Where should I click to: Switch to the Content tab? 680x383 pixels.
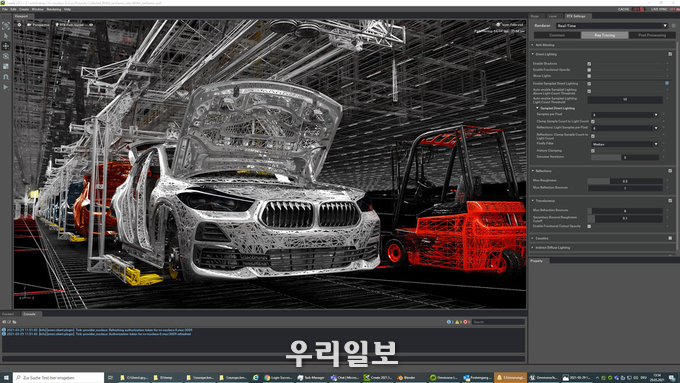[8, 314]
